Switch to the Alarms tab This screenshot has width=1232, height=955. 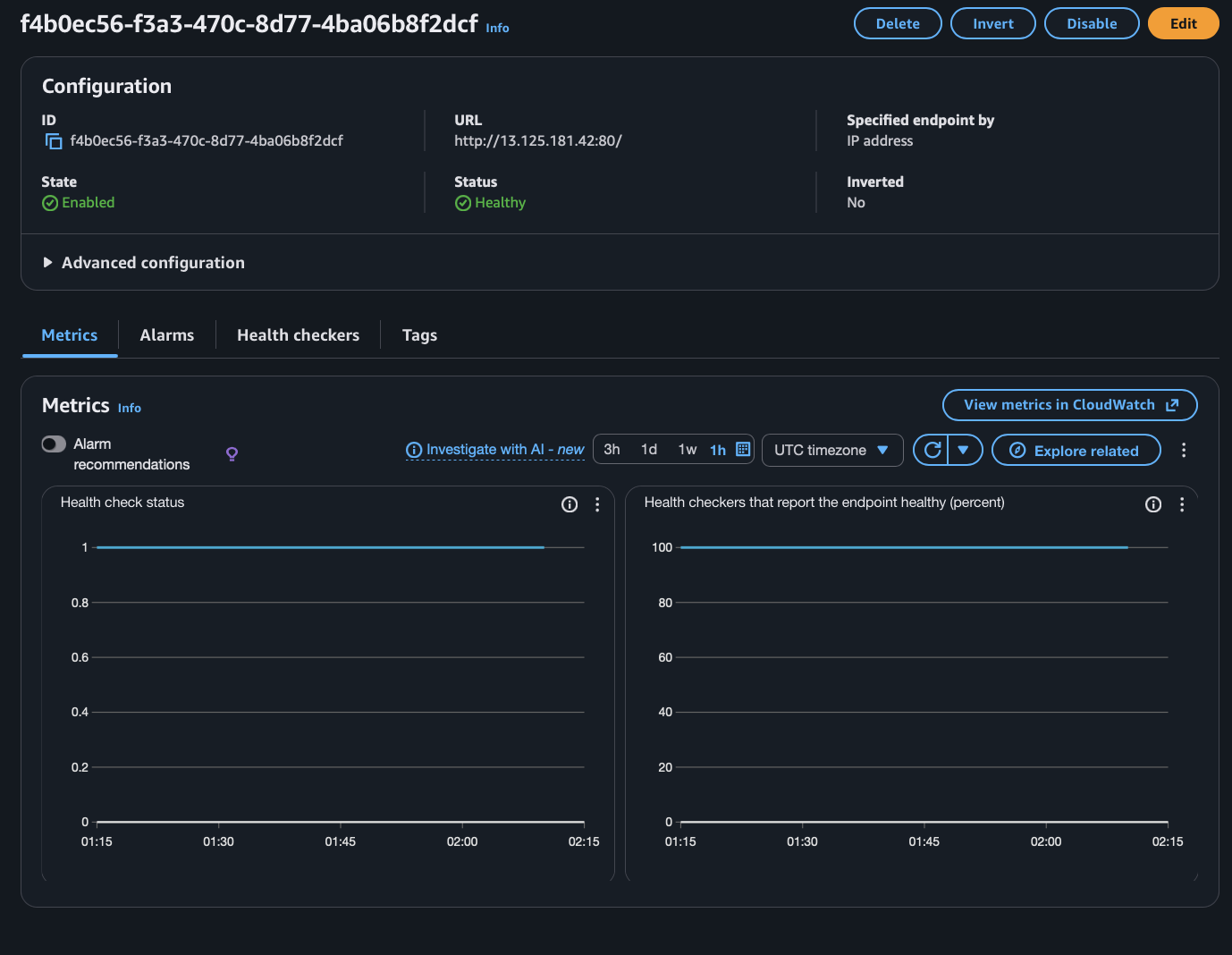166,335
